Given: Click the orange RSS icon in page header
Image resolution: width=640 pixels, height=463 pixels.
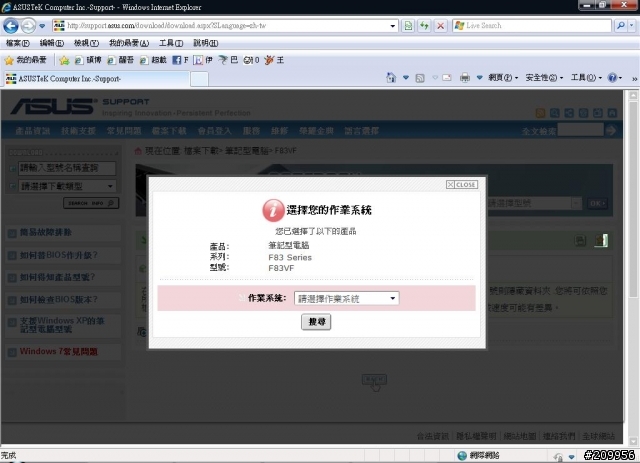Looking at the screenshot, I should (x=540, y=113).
